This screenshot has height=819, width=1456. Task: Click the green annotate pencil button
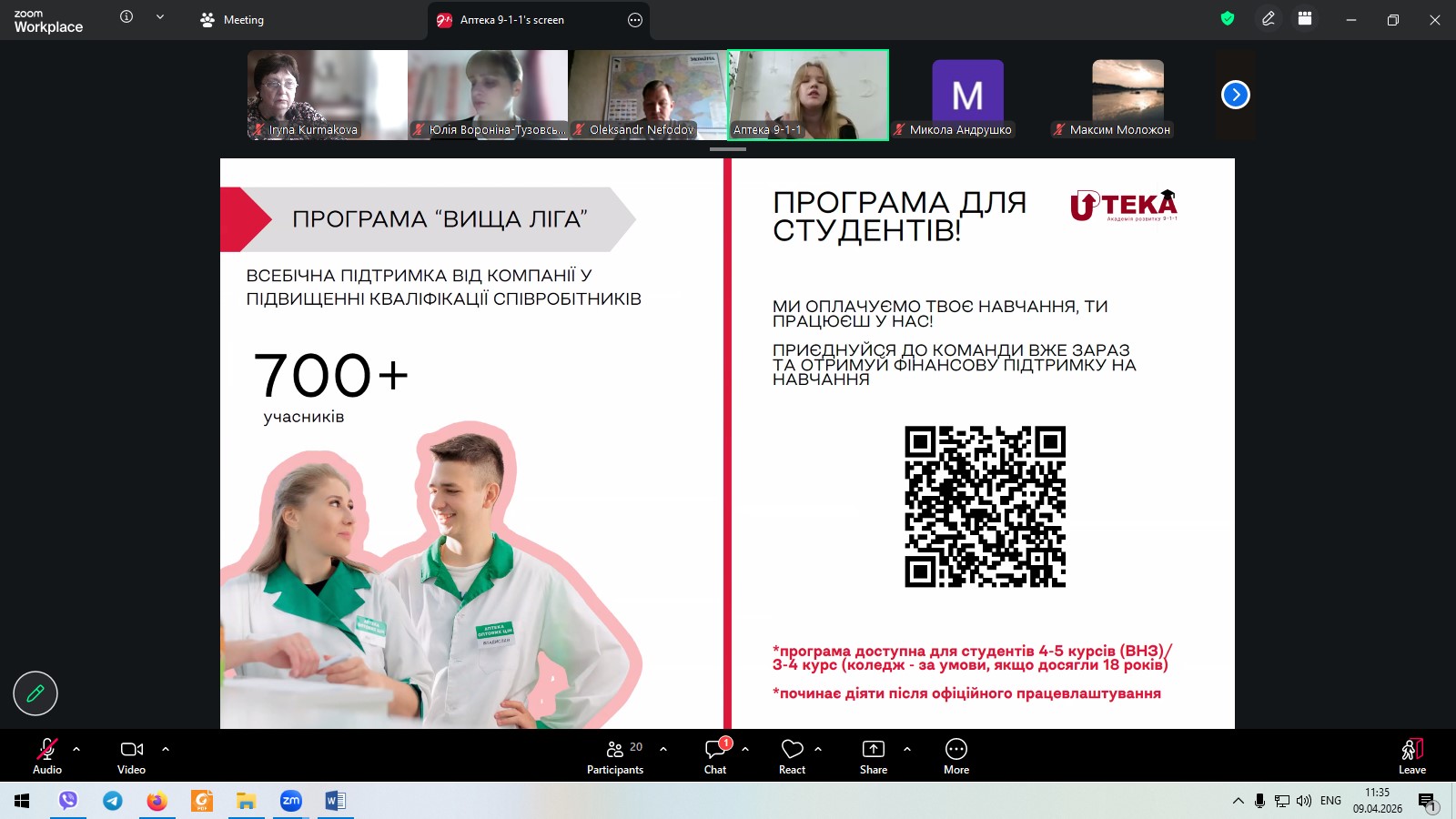pos(35,693)
